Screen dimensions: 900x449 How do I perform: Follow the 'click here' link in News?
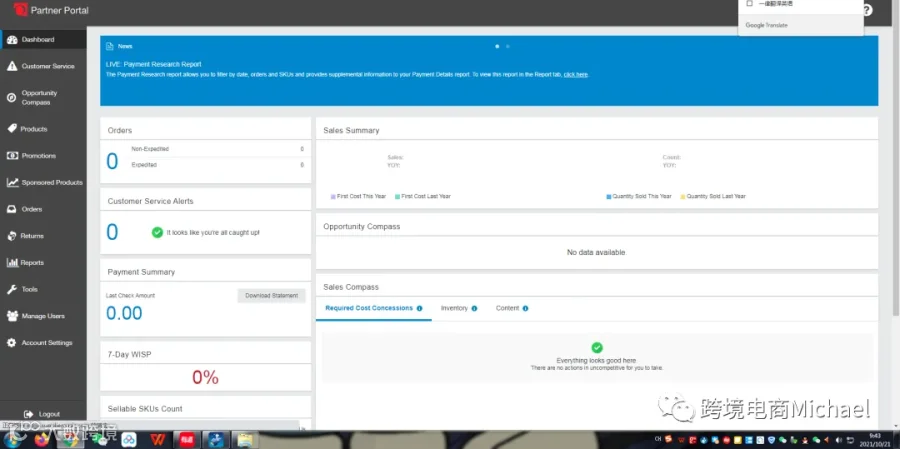pyautogui.click(x=575, y=75)
